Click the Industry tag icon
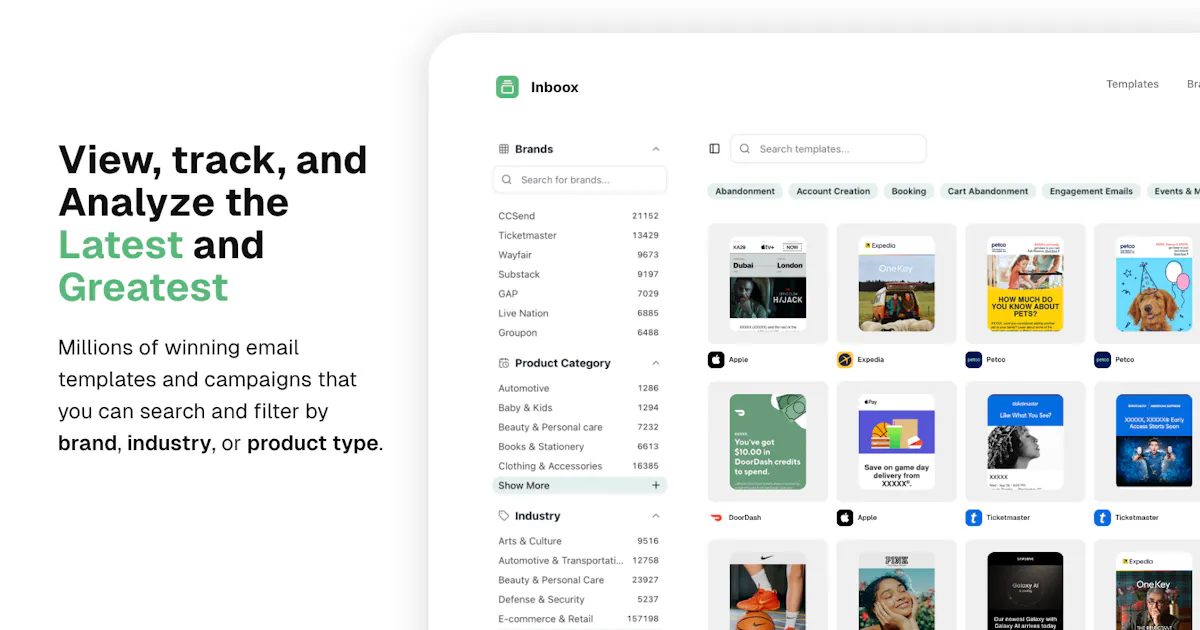 504,516
